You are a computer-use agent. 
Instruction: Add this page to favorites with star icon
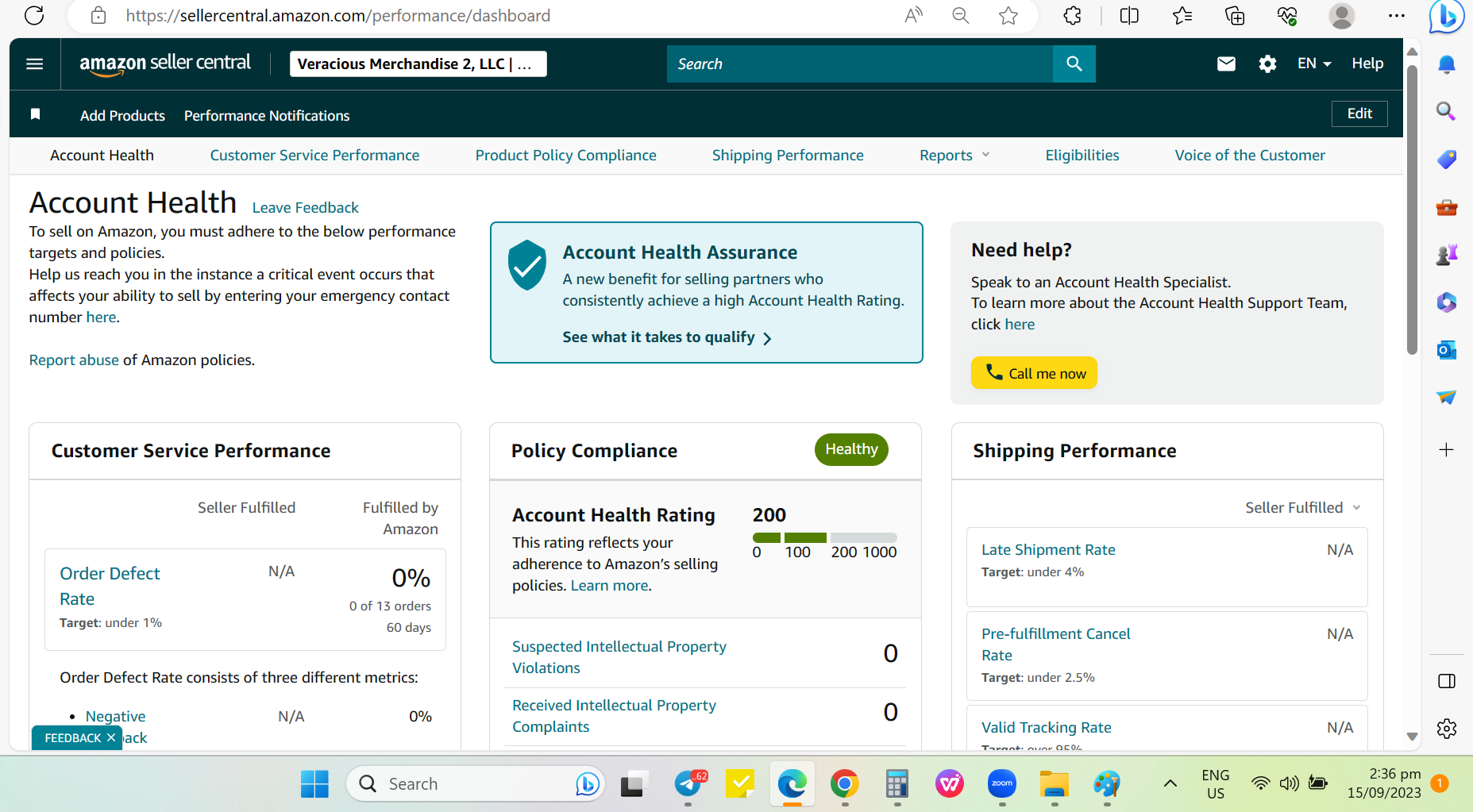1008,15
